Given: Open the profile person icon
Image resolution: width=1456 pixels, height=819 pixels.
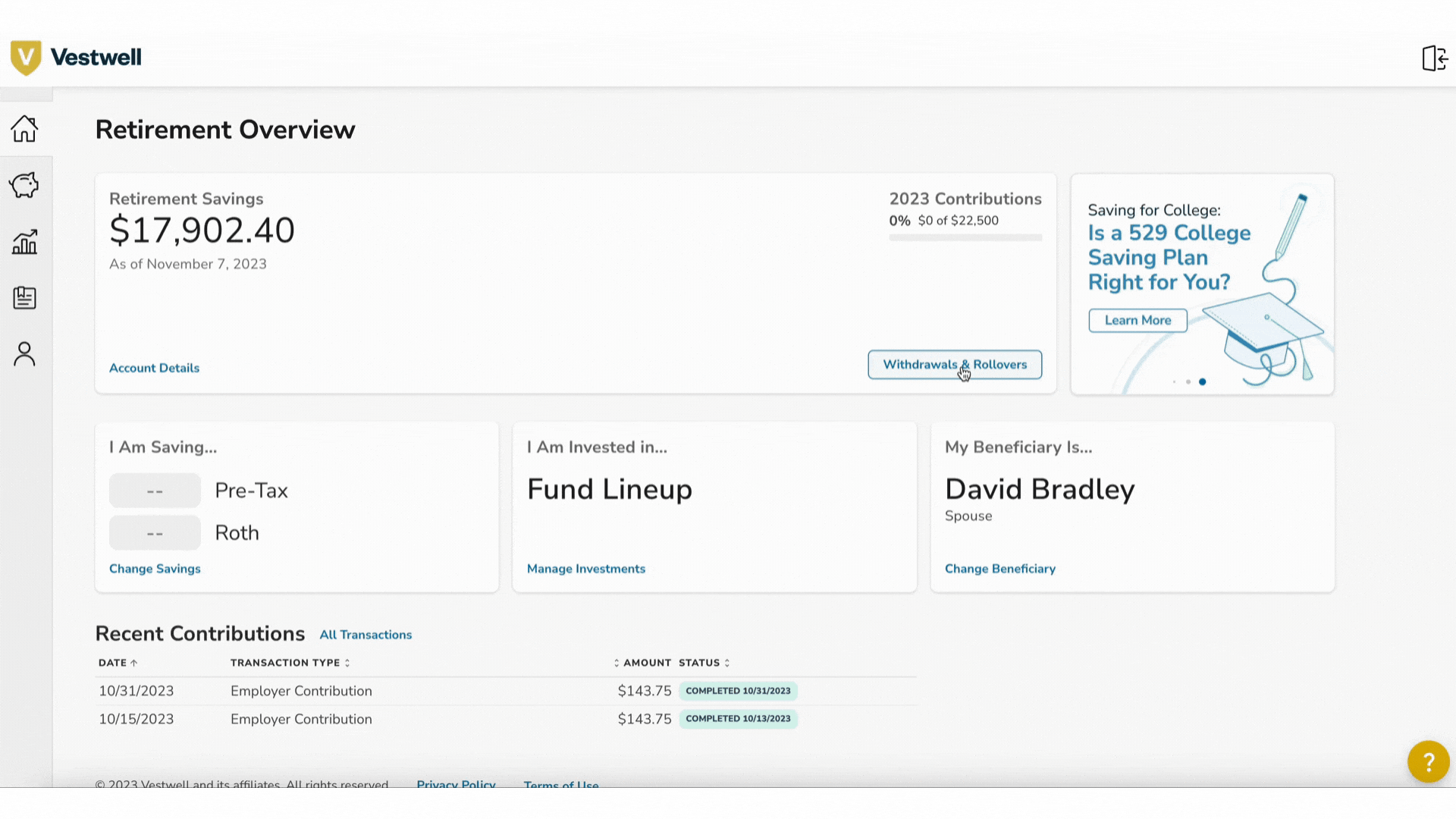Looking at the screenshot, I should [x=24, y=354].
